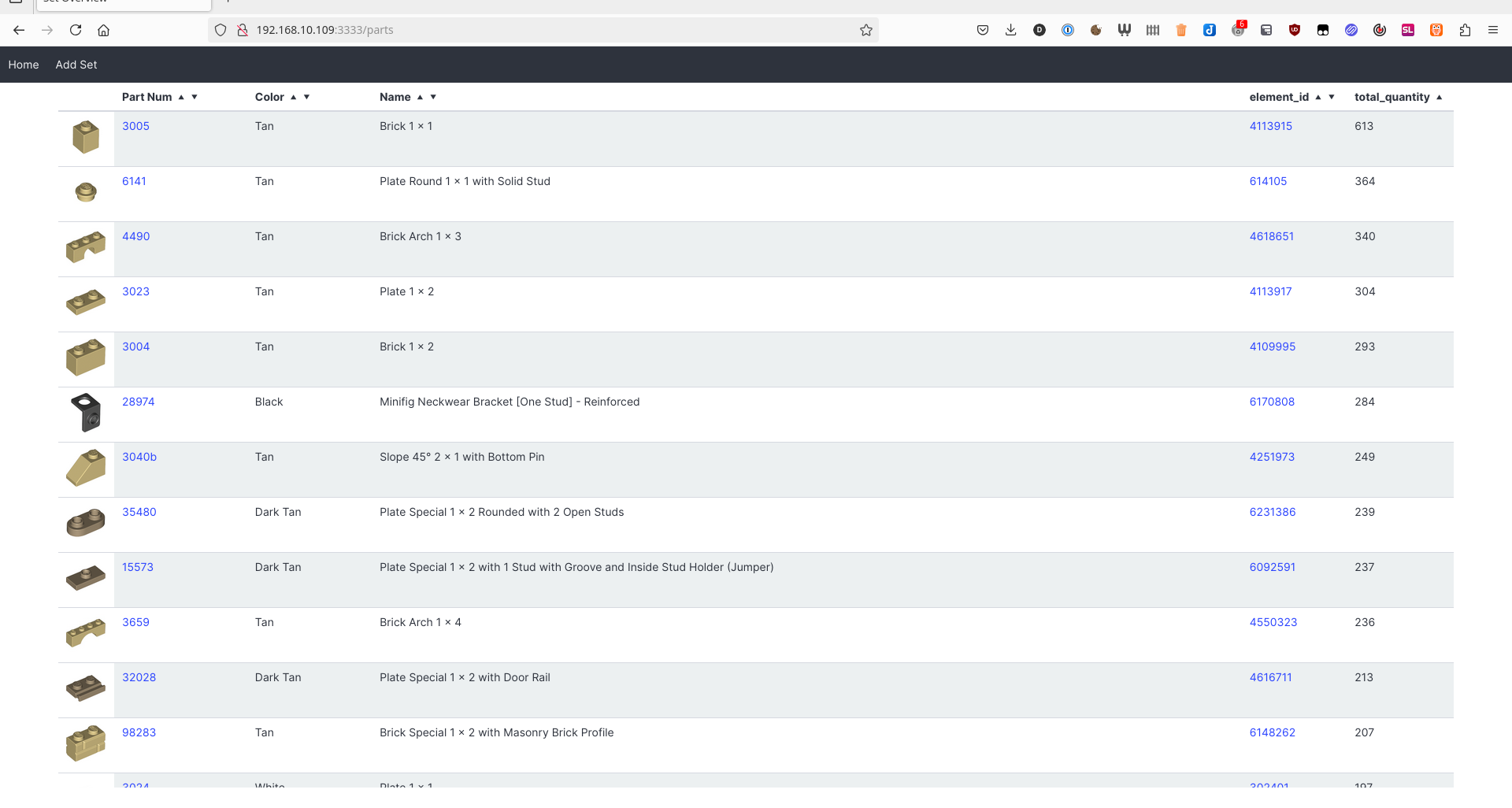Sort element_id column descending

(x=1332, y=97)
